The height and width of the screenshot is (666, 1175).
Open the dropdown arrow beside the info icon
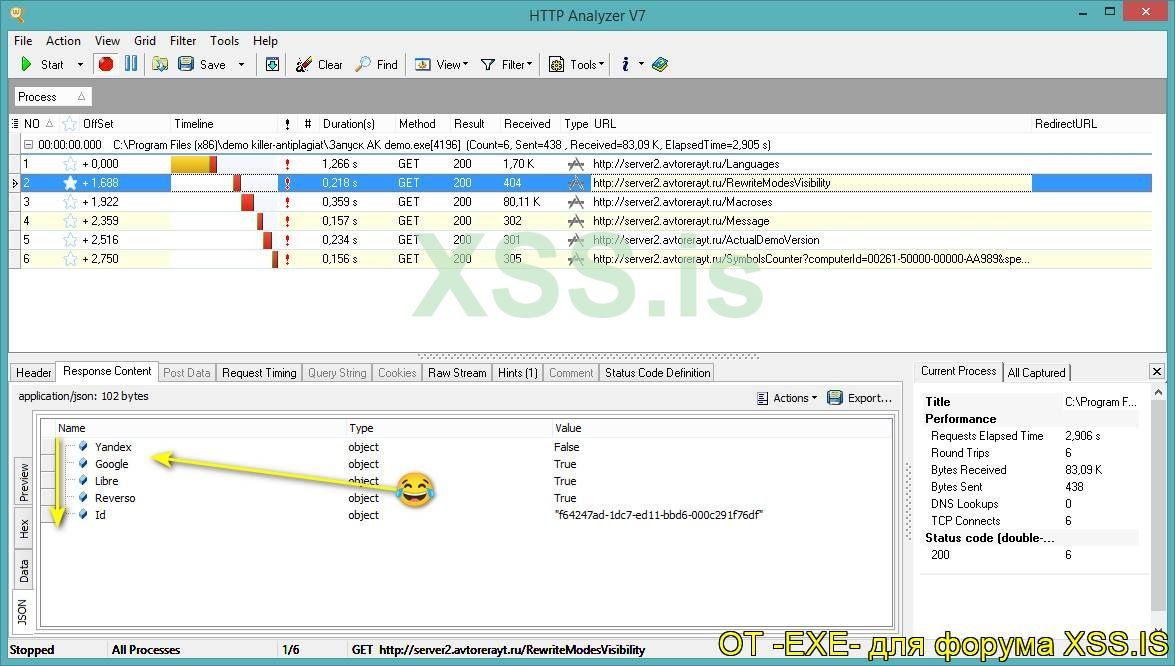click(641, 64)
